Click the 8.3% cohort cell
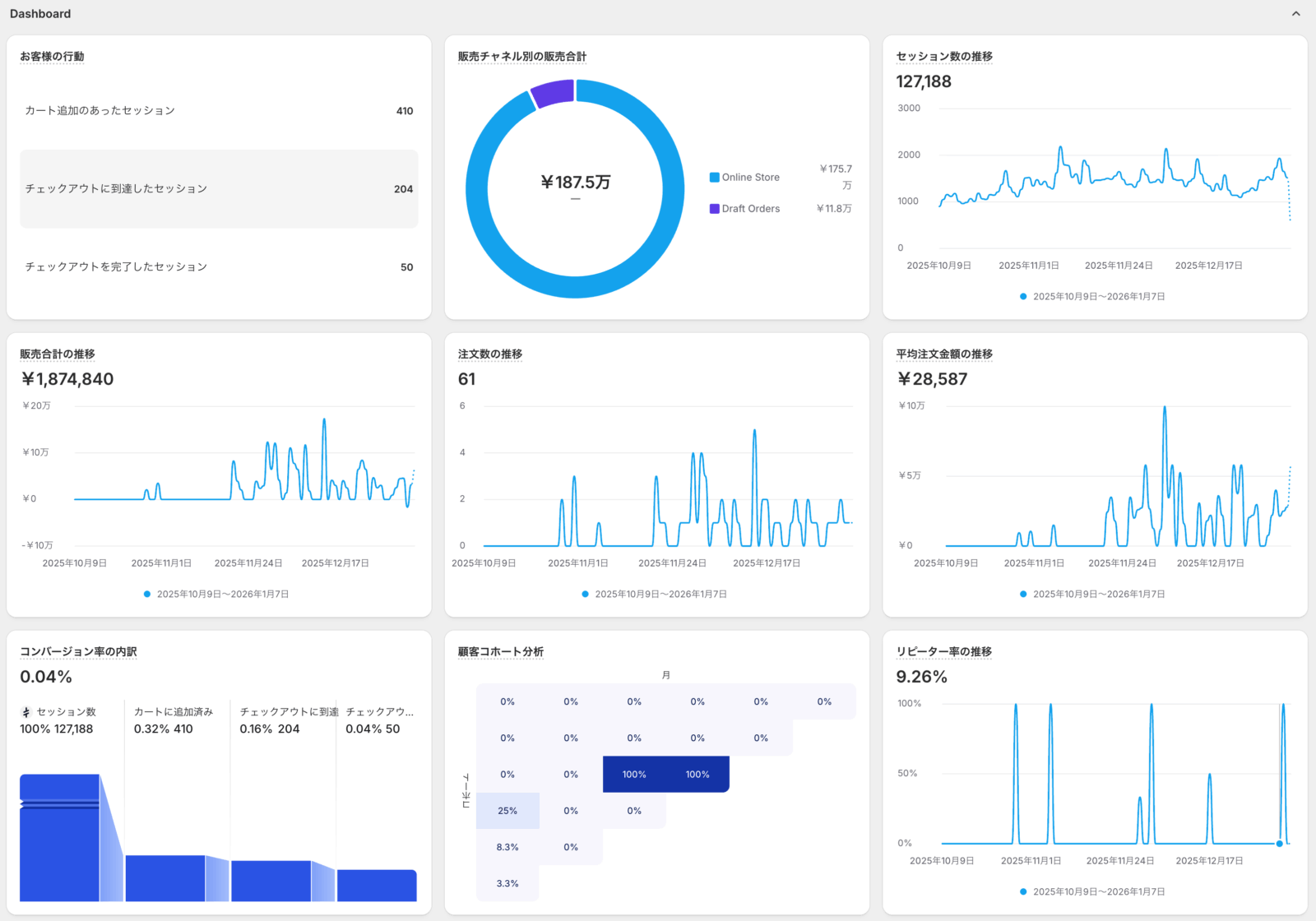The image size is (1316, 921). 507,847
